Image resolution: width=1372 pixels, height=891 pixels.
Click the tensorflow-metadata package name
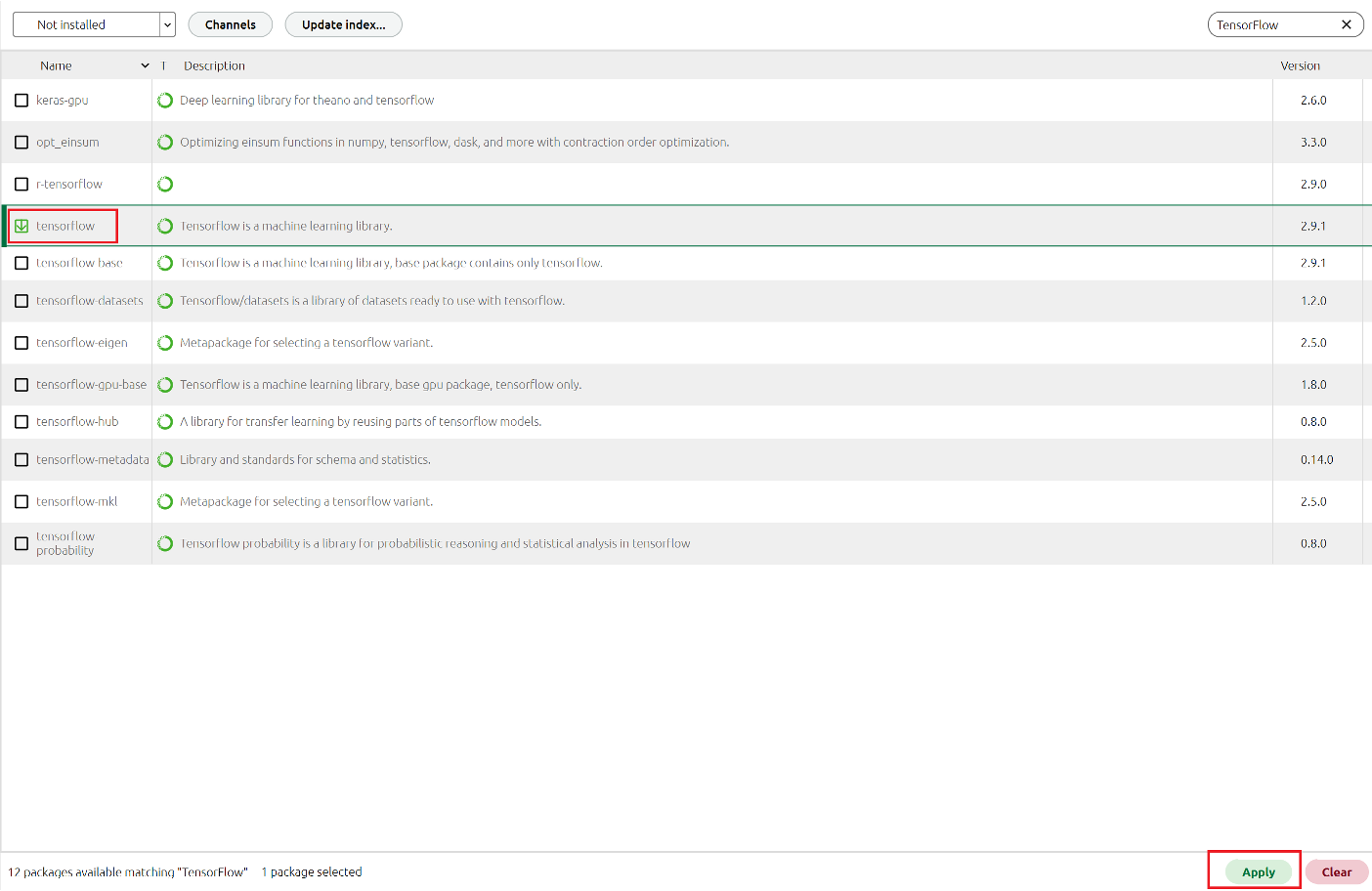pos(93,460)
